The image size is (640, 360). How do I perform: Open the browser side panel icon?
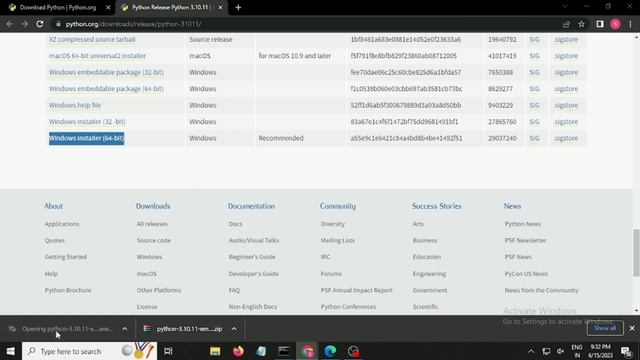pos(600,24)
